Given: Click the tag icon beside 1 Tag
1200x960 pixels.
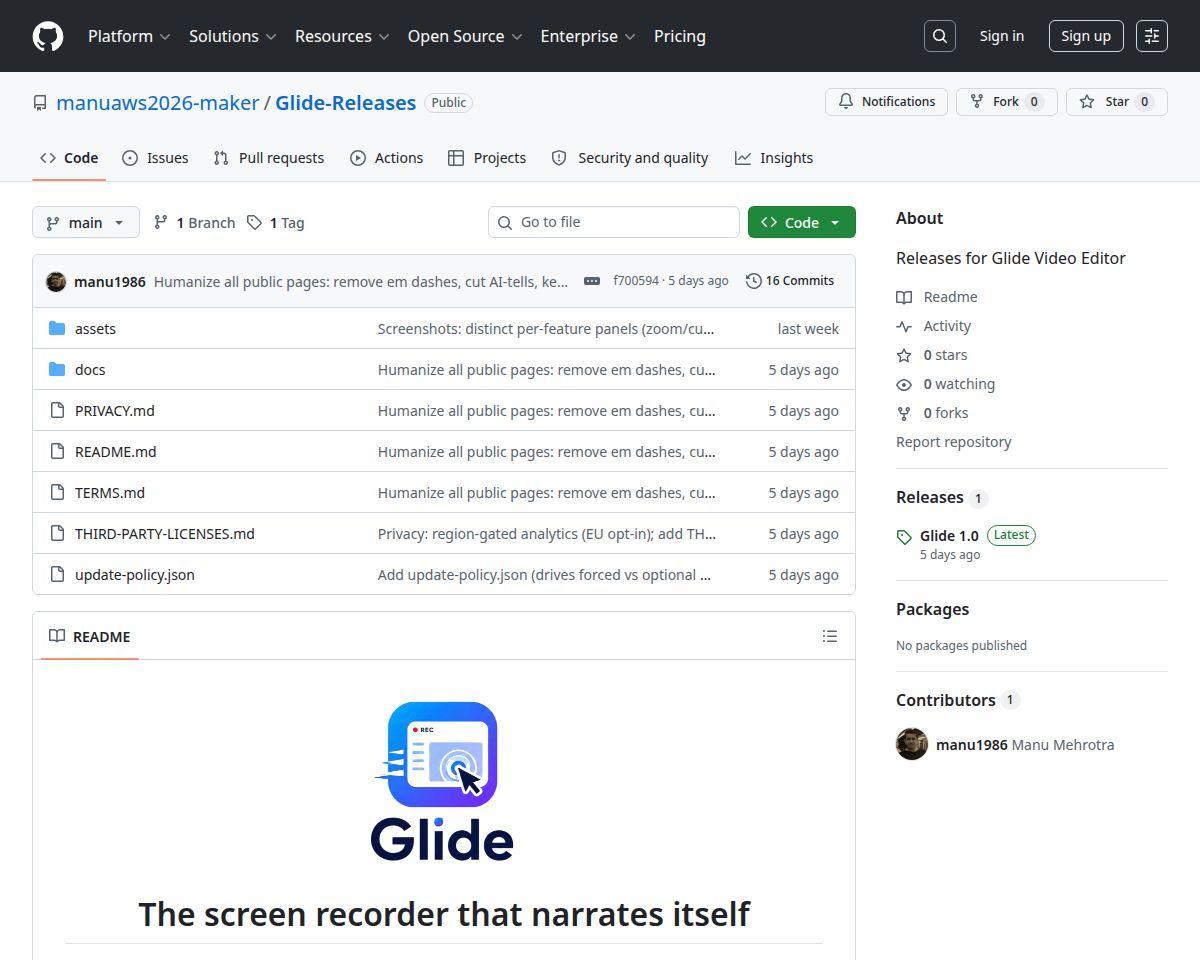Looking at the screenshot, I should coord(255,222).
